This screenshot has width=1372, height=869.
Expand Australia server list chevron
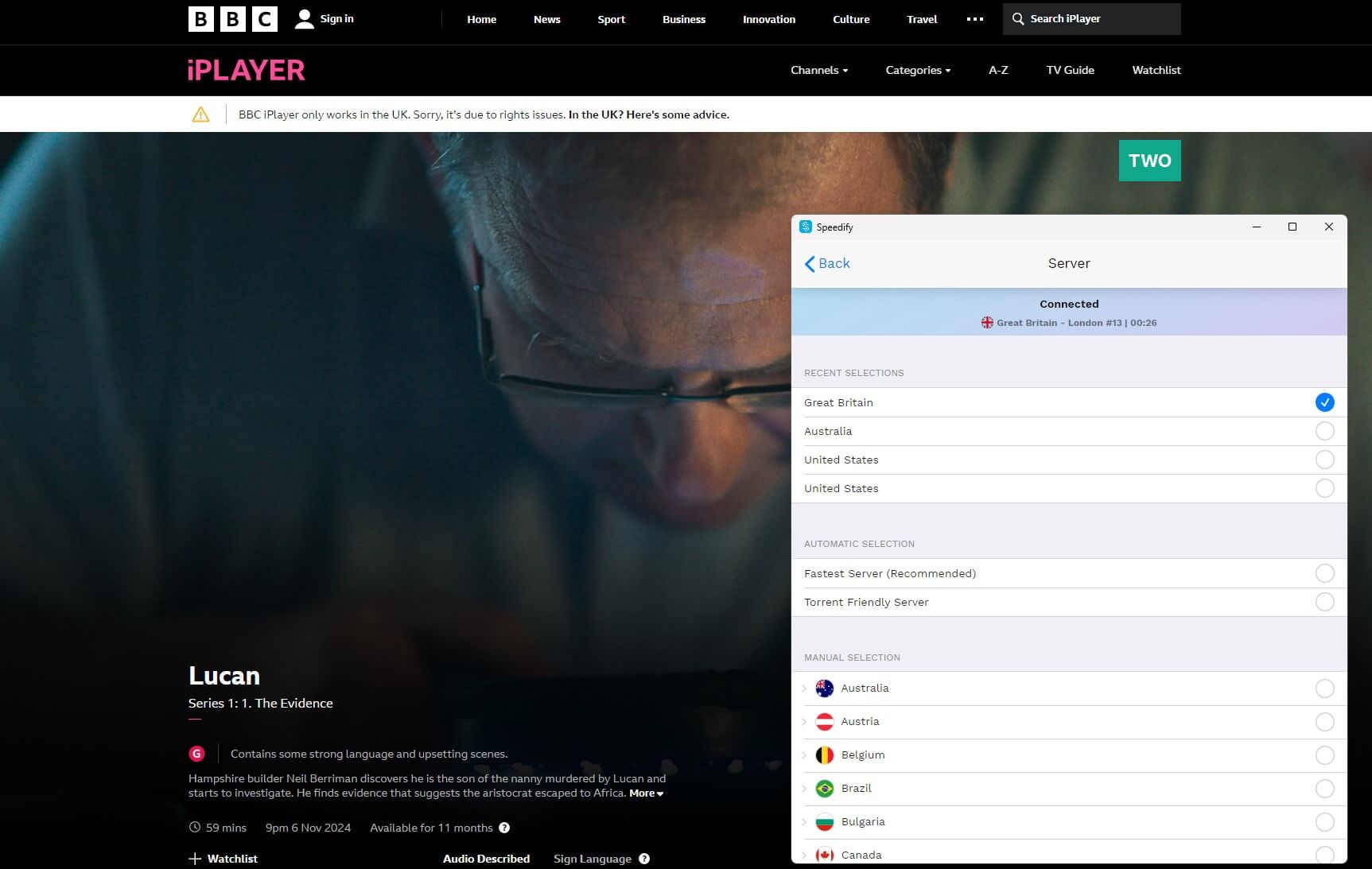(x=804, y=689)
